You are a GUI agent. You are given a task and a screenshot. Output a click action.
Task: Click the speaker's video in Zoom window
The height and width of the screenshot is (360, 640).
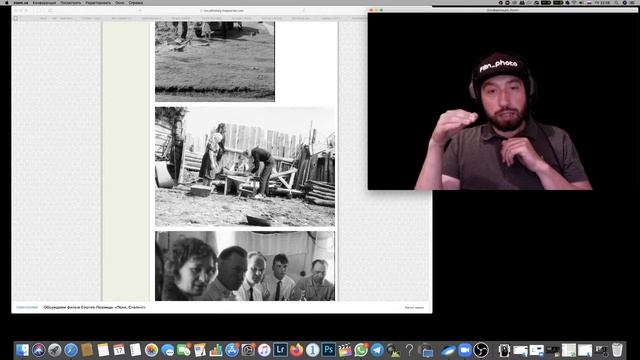tap(503, 101)
